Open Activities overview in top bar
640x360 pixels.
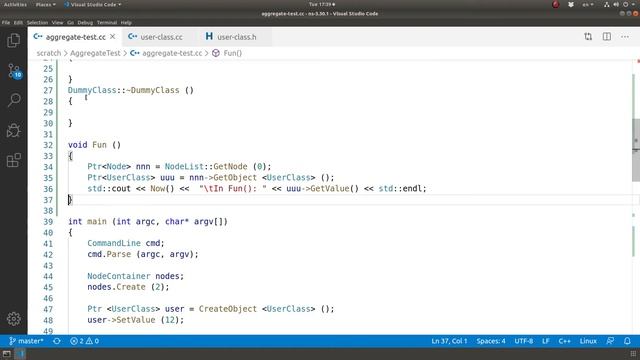pos(15,4)
